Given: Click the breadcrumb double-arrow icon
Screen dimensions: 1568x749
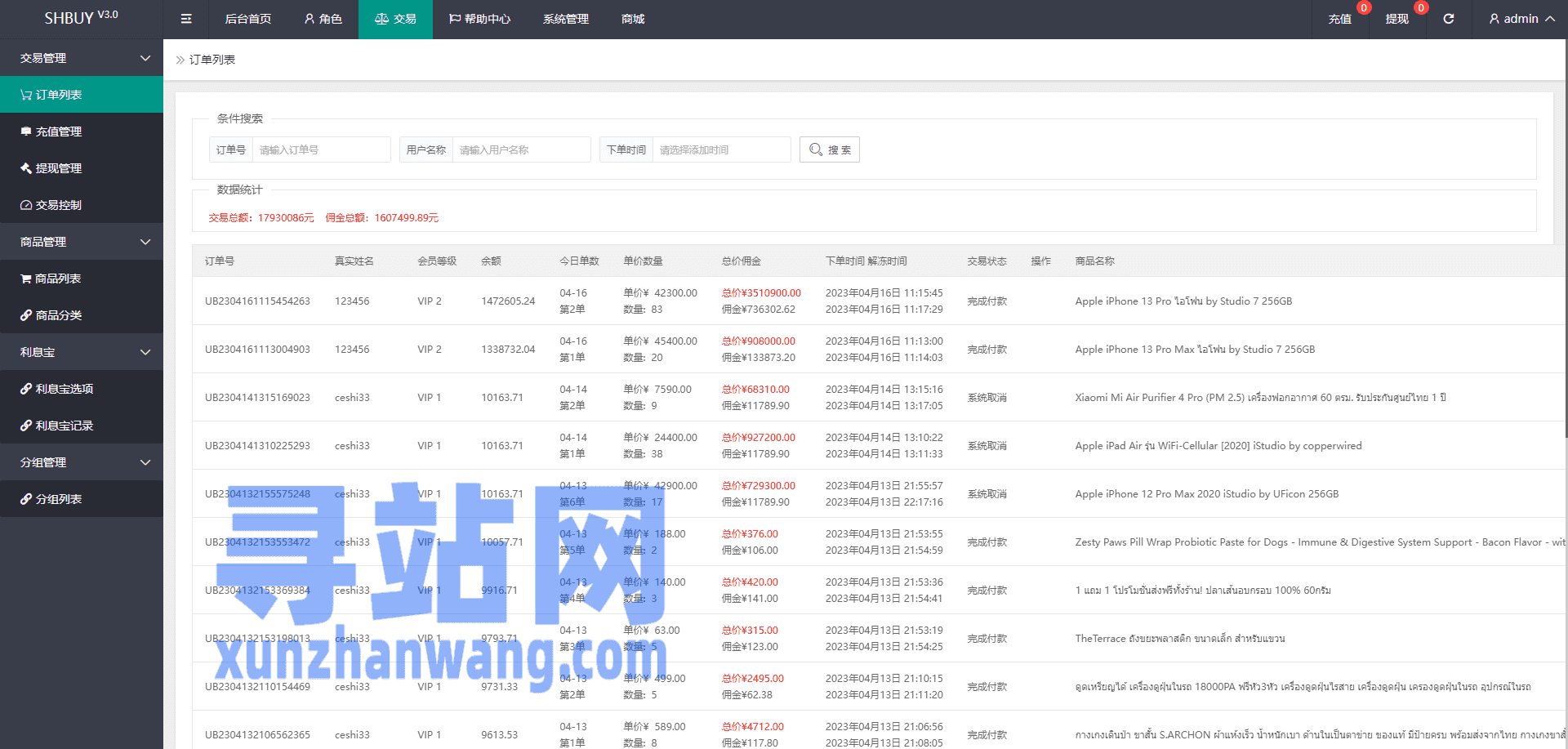Looking at the screenshot, I should tap(180, 60).
